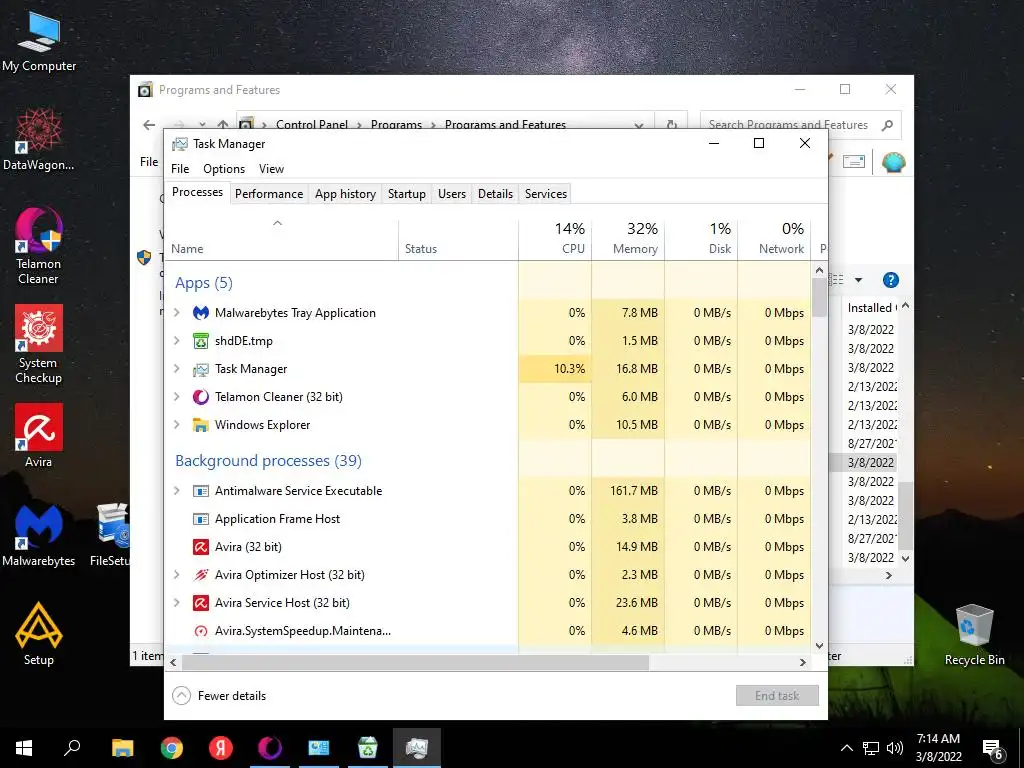
Task: Open Google Chrome from the taskbar
Action: 172,748
